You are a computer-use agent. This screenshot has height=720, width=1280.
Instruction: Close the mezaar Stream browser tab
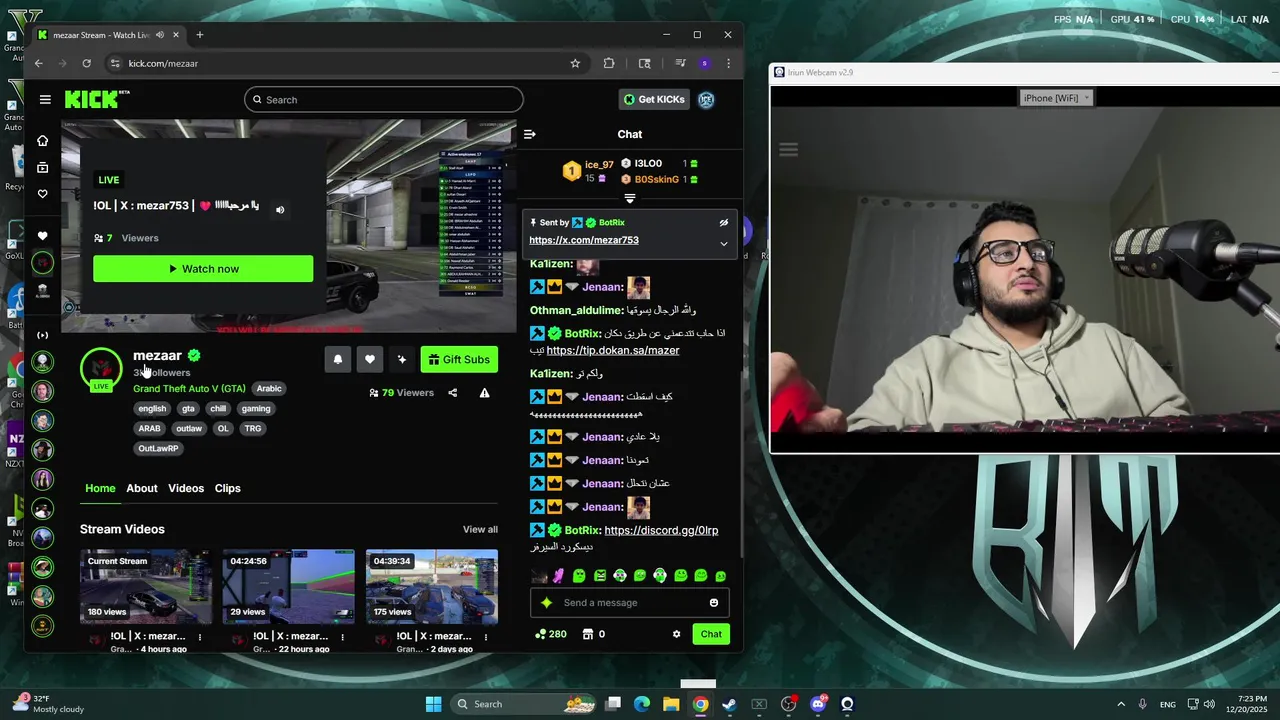176,35
